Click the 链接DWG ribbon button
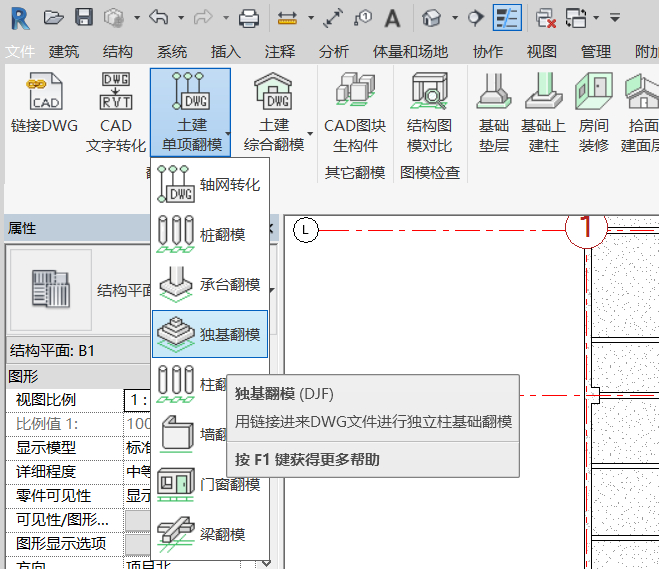The height and width of the screenshot is (569, 659). [45, 103]
